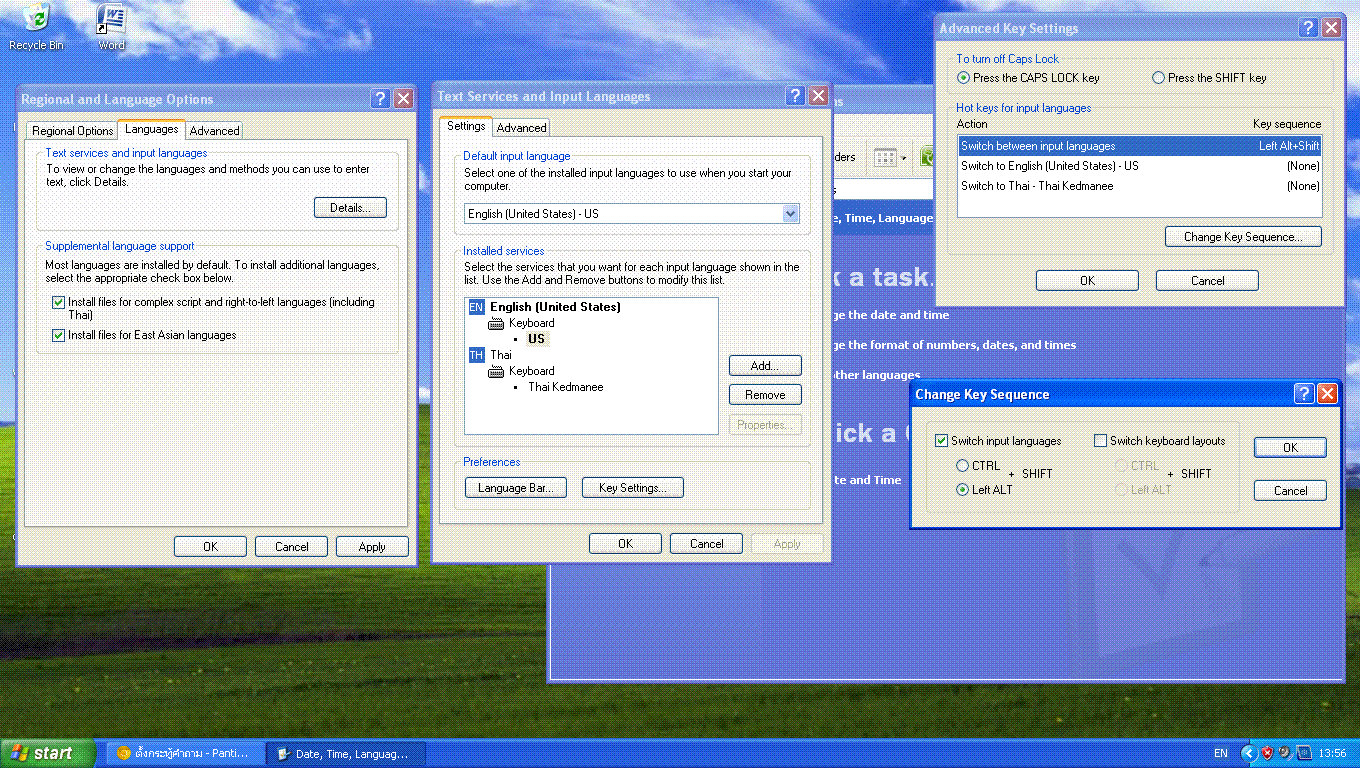Click the Start button
This screenshot has width=1360, height=768.
pos(48,753)
